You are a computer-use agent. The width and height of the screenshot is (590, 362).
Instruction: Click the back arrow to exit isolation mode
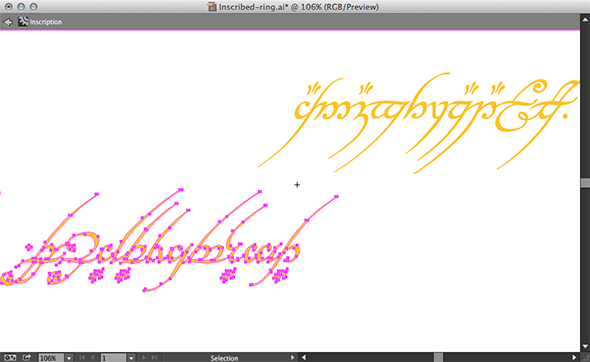pyautogui.click(x=8, y=22)
